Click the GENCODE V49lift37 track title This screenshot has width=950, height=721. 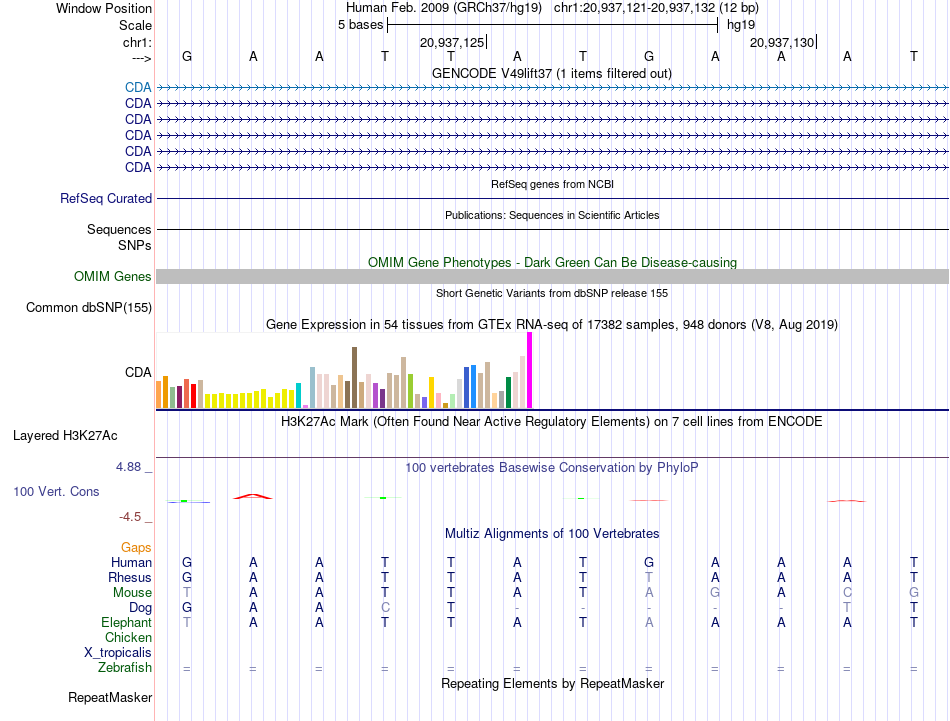[x=552, y=73]
